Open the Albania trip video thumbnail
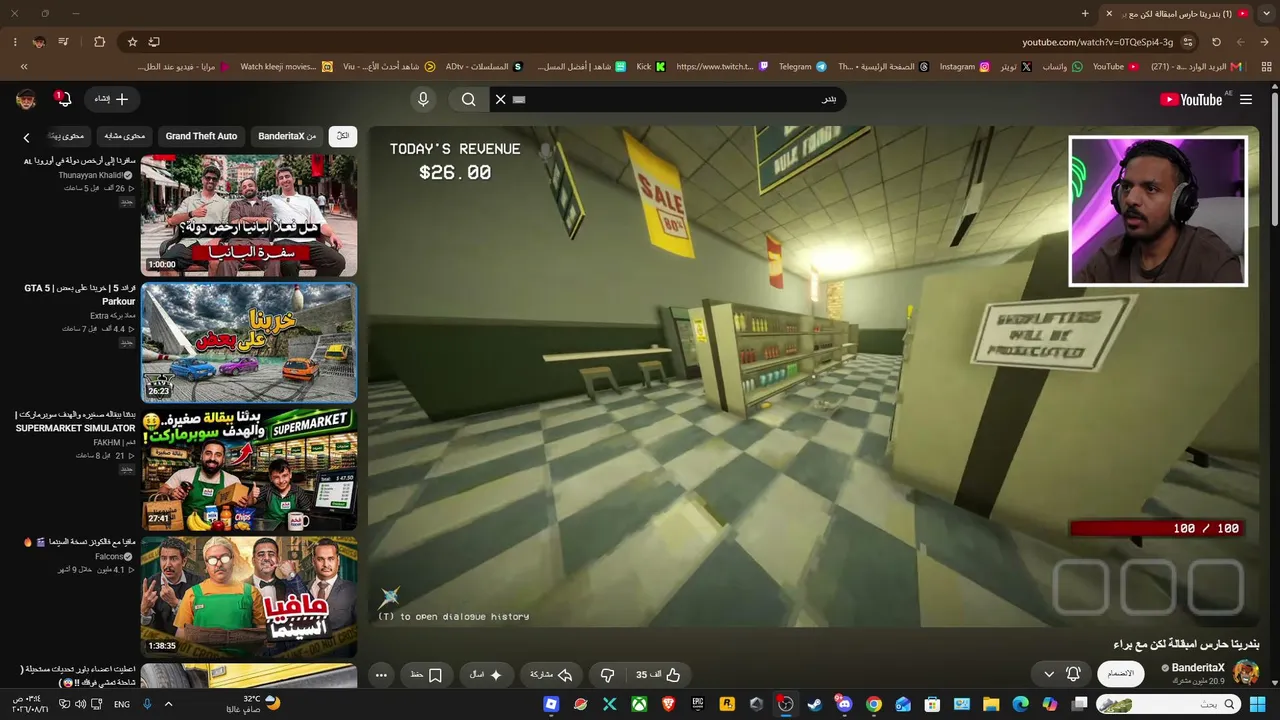This screenshot has width=1280, height=720. (249, 215)
